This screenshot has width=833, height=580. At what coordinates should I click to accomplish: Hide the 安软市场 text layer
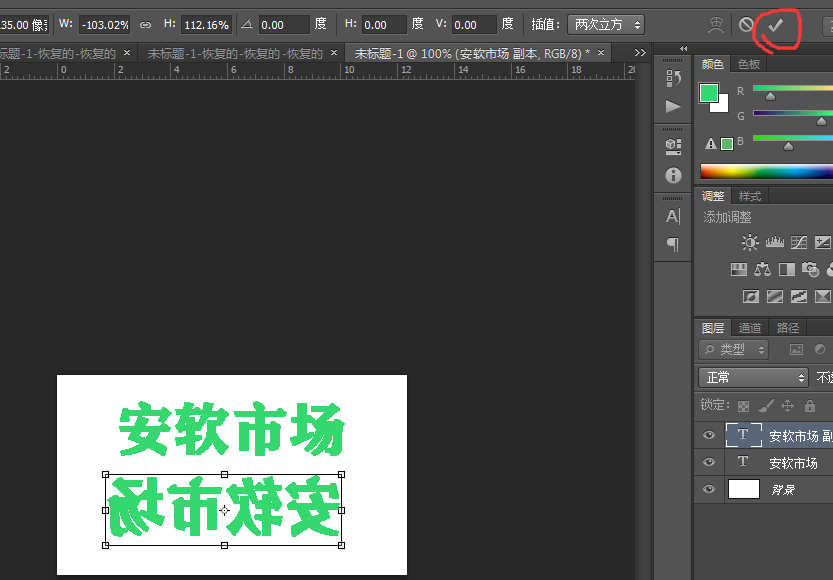(x=709, y=462)
